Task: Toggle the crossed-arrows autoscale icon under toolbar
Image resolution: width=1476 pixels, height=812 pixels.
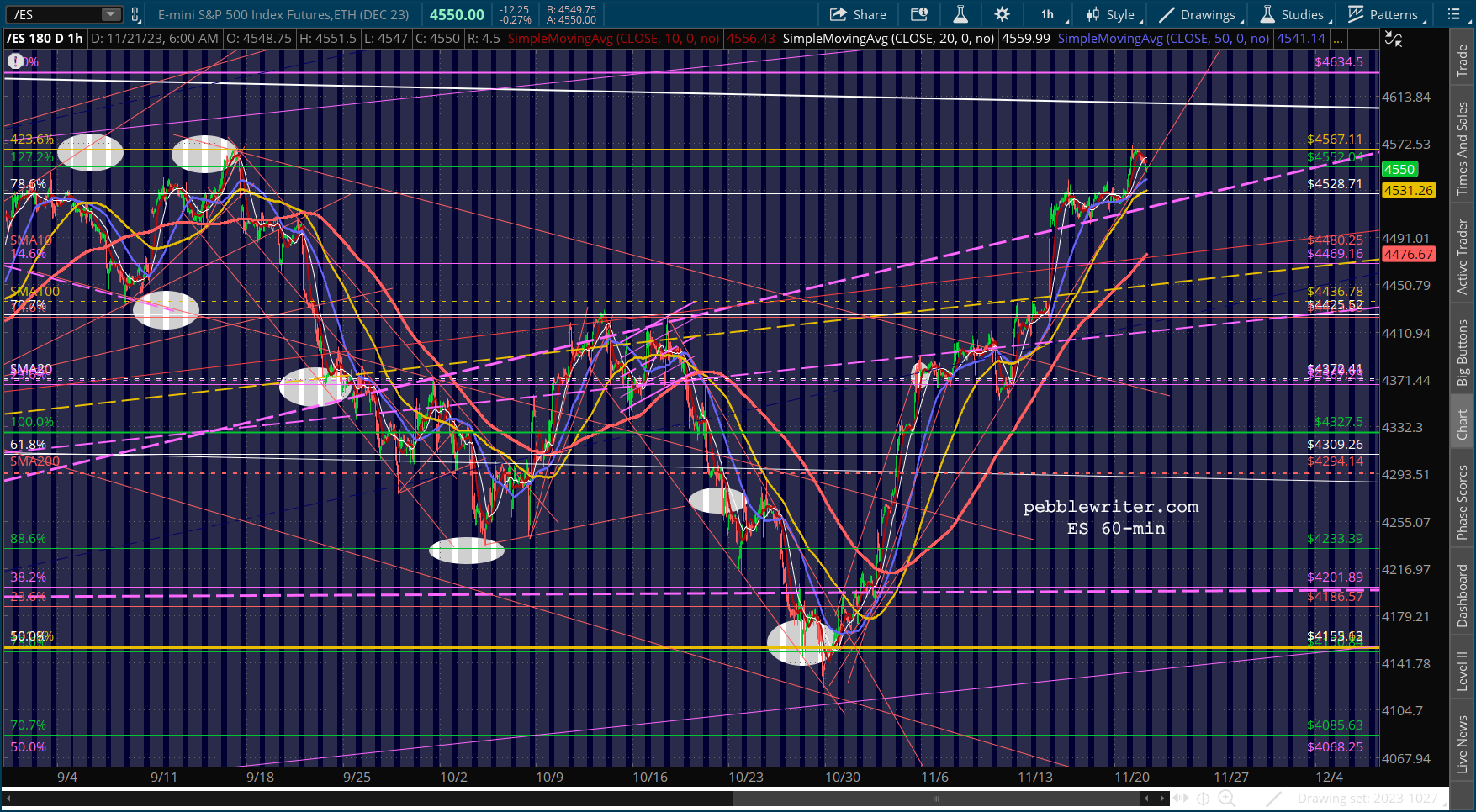Action: pos(1394,39)
